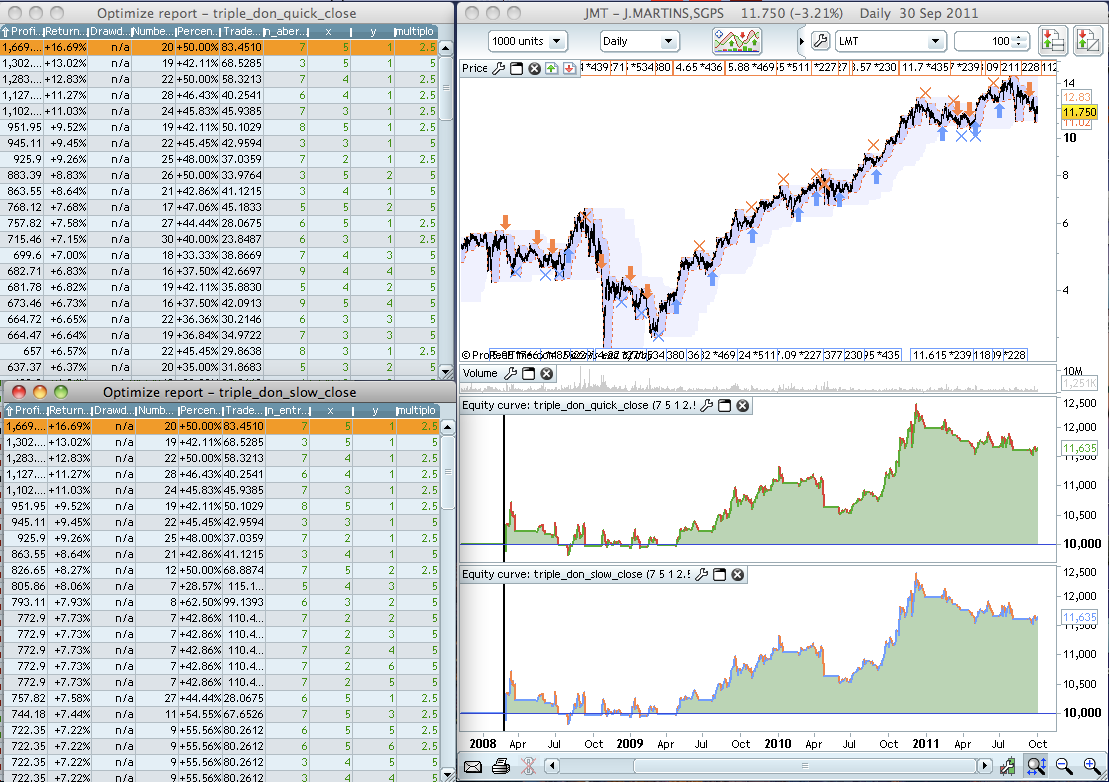1109x782 pixels.
Task: Open the LMT order type dropdown
Action: (890, 41)
